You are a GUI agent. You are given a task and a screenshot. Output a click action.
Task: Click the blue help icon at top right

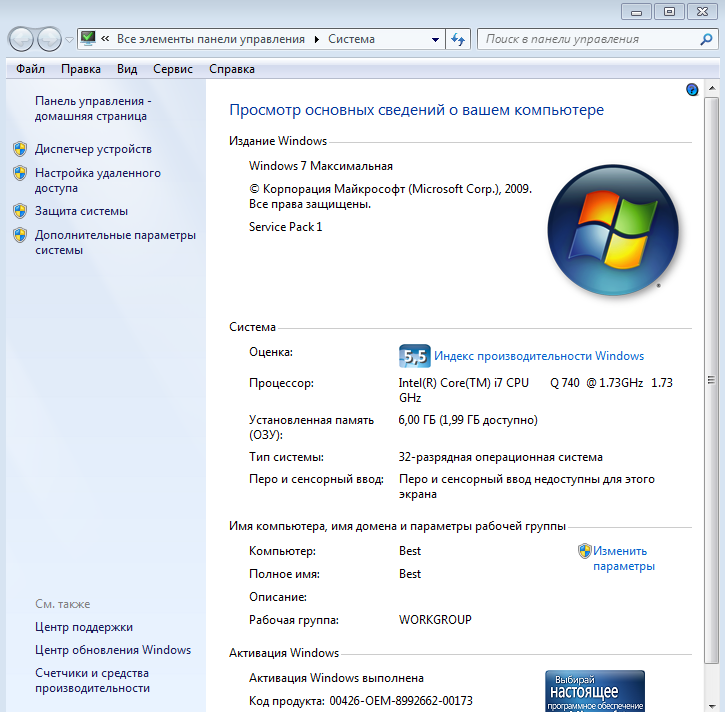tap(692, 89)
